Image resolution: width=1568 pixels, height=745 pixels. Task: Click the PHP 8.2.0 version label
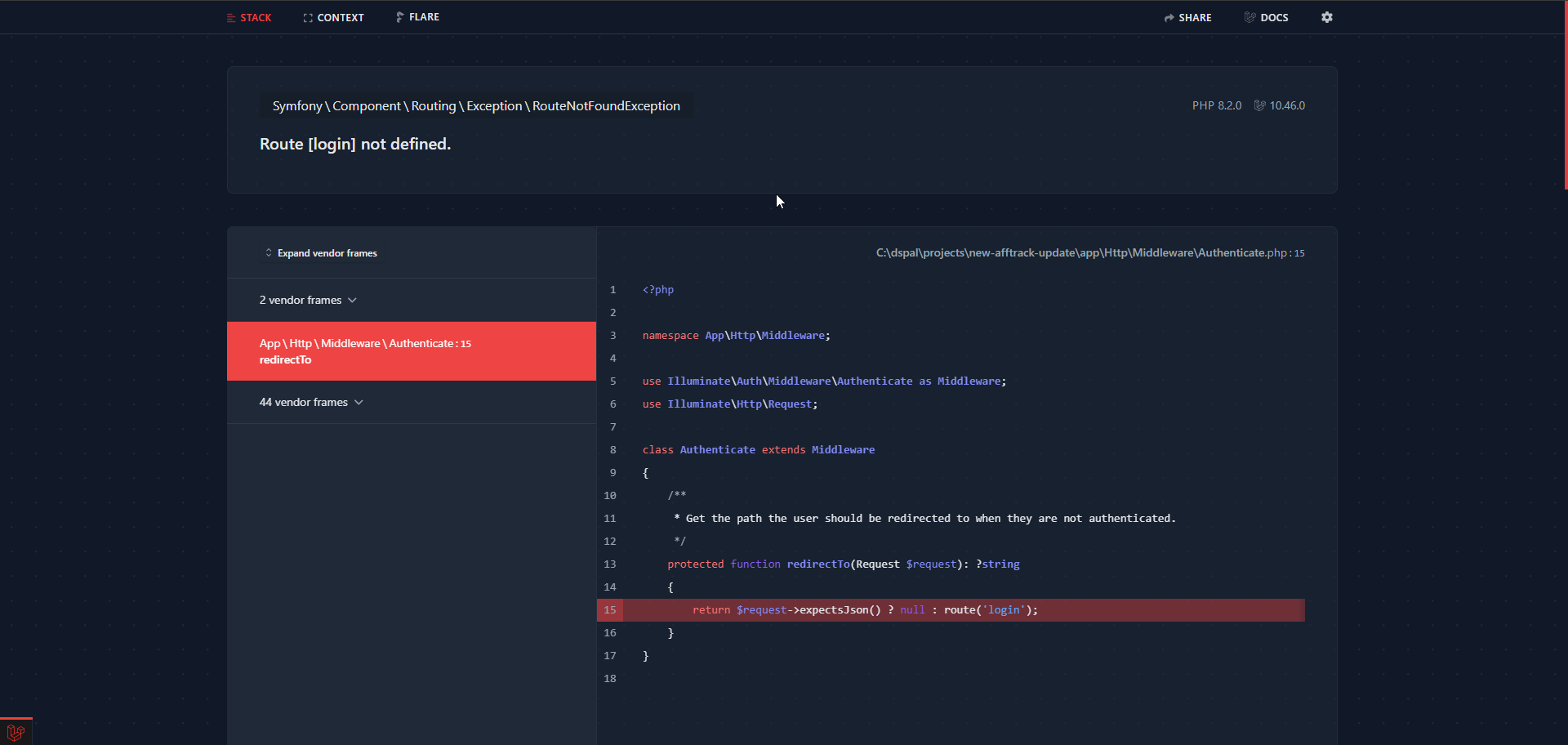1216,105
